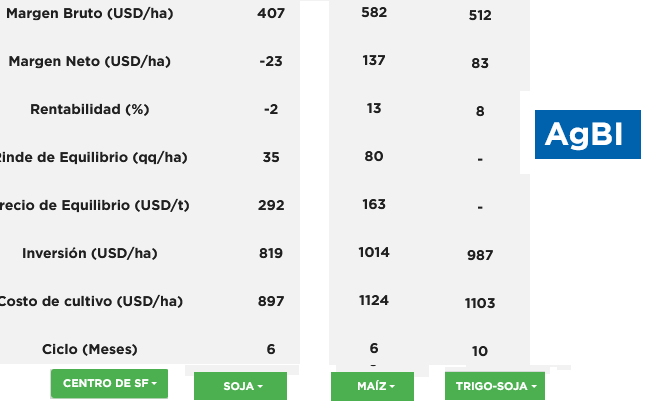Select the Margen Neto (USD/ha) label
Viewport: 649px width, 408px height.
click(x=89, y=61)
